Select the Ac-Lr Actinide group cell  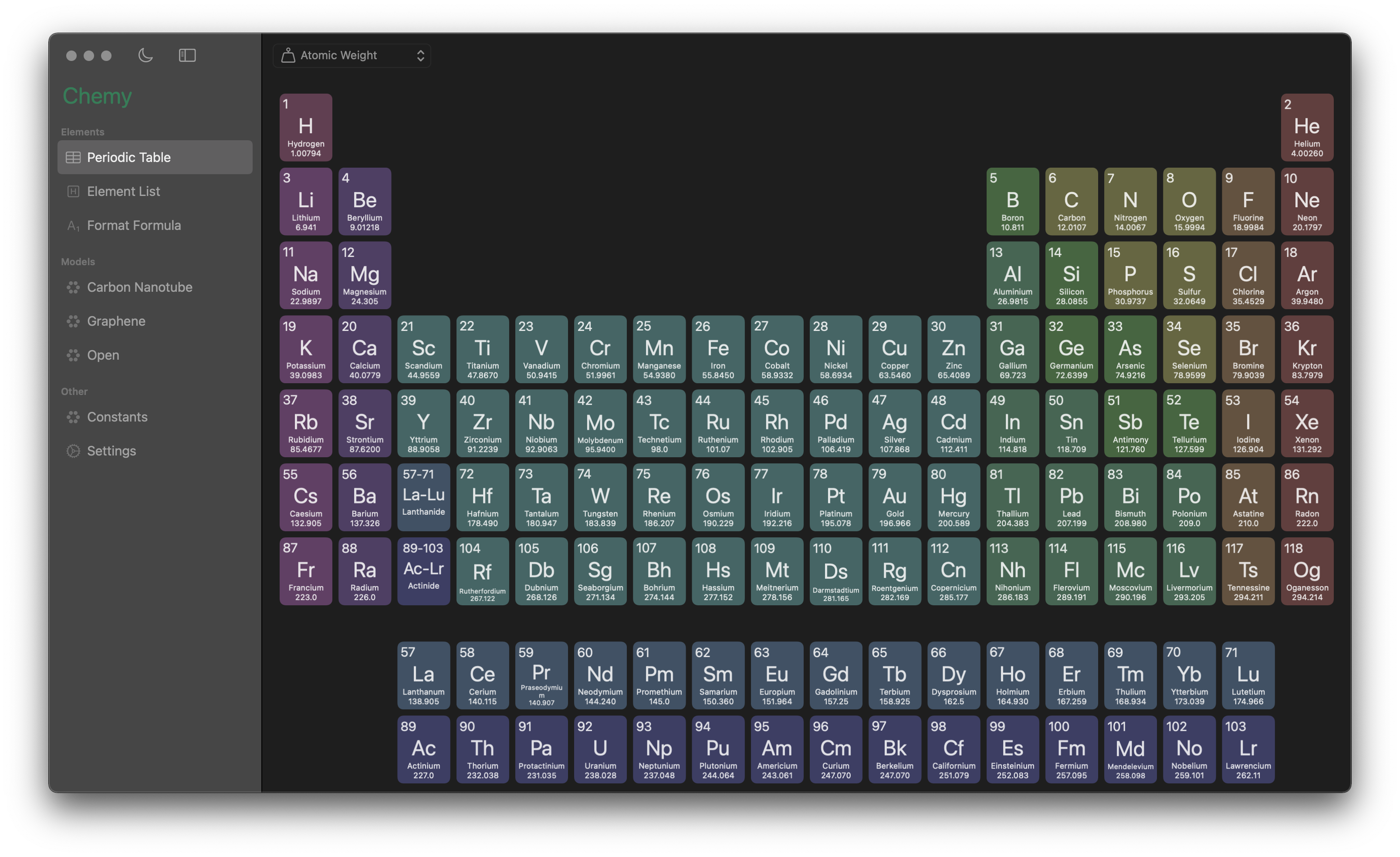(x=423, y=571)
